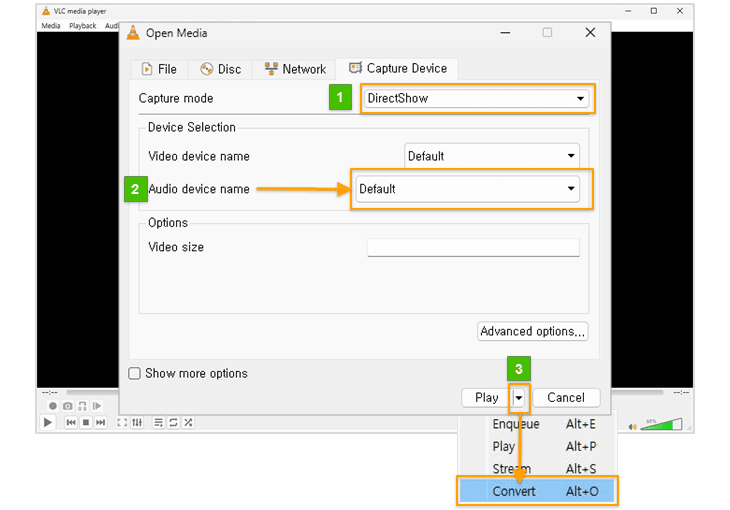Enable random shuffle playback icon
730x510 pixels.
tap(188, 423)
